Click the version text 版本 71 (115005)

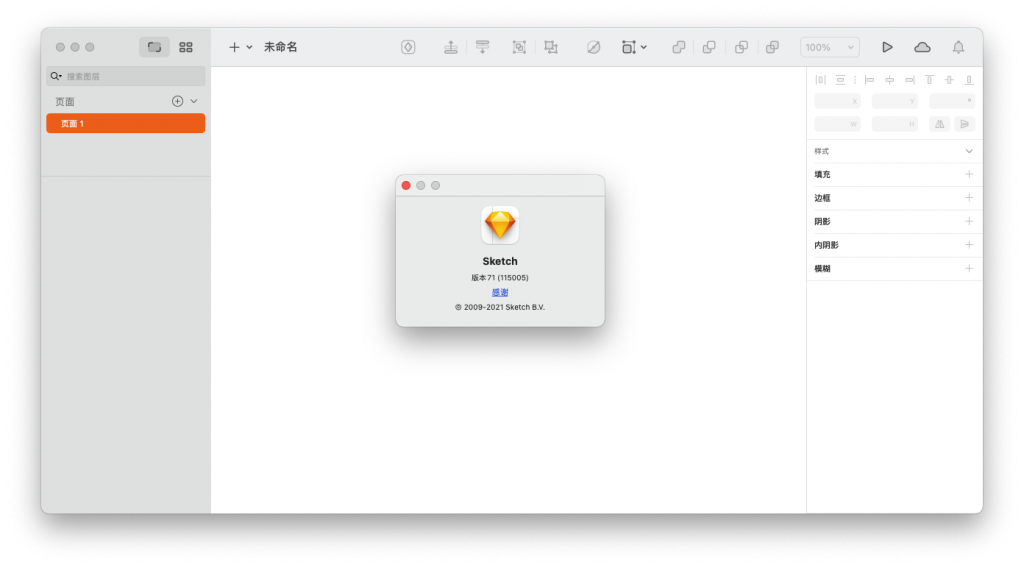[500, 277]
